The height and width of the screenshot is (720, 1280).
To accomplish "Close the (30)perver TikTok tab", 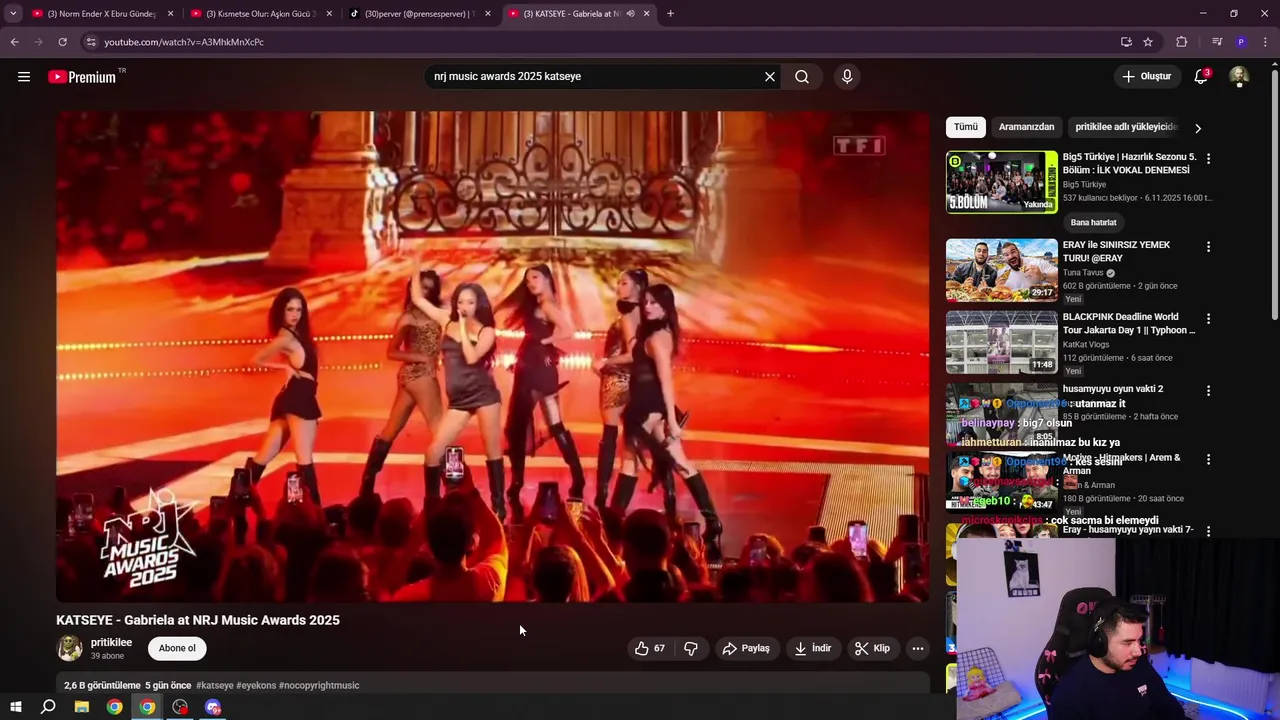I will pyautogui.click(x=488, y=13).
